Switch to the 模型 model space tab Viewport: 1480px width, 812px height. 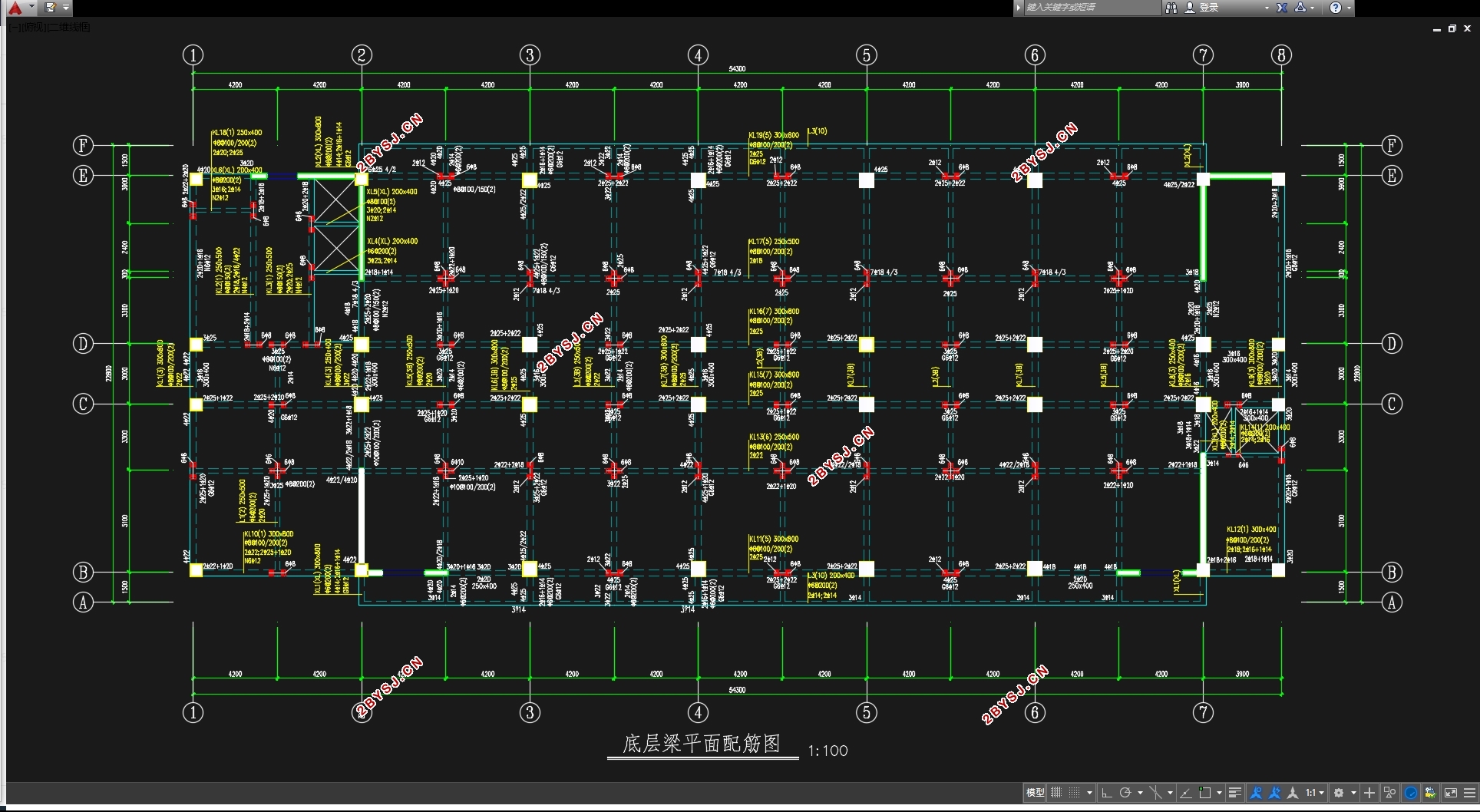point(1035,793)
